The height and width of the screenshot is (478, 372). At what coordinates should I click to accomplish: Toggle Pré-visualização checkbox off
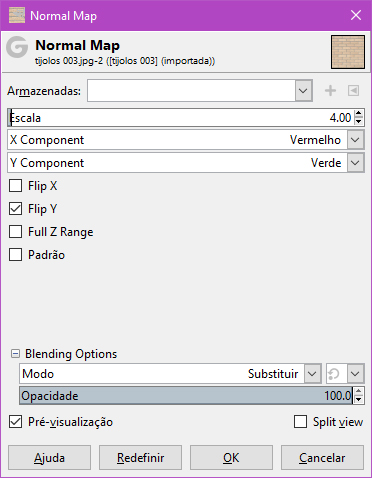pos(16,422)
